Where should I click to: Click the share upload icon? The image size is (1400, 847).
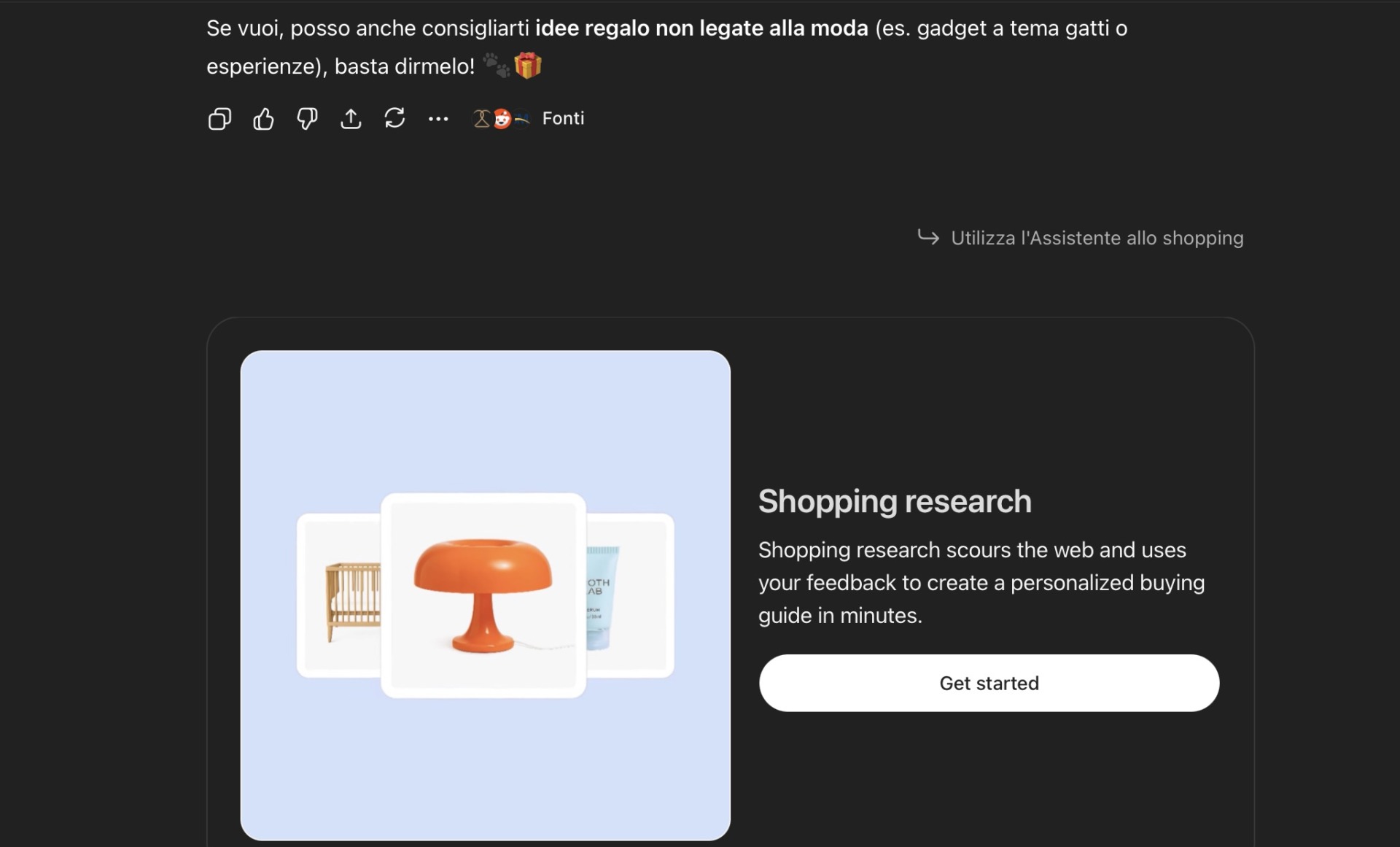(351, 119)
